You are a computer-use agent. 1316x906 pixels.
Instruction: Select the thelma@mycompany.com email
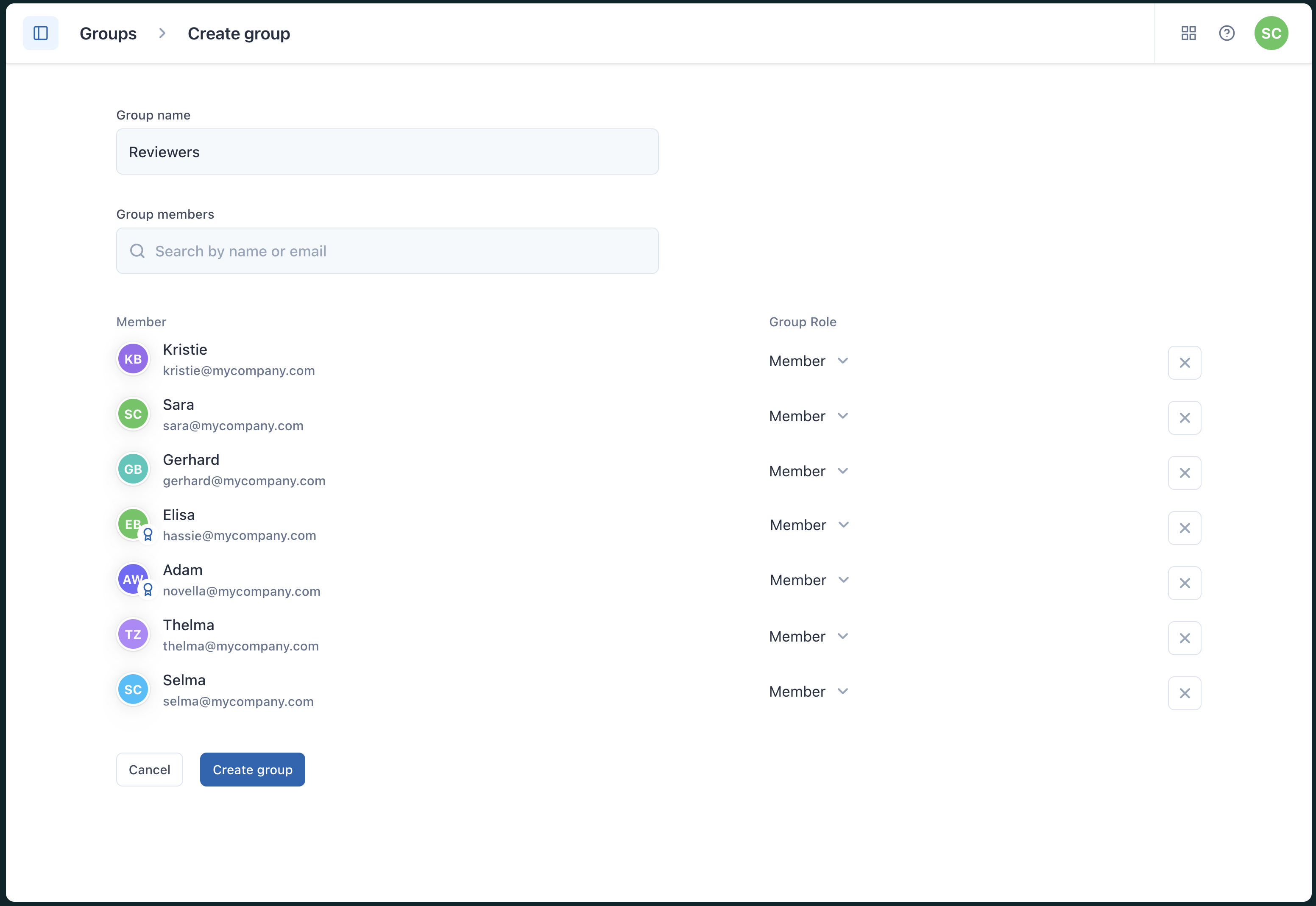[241, 646]
